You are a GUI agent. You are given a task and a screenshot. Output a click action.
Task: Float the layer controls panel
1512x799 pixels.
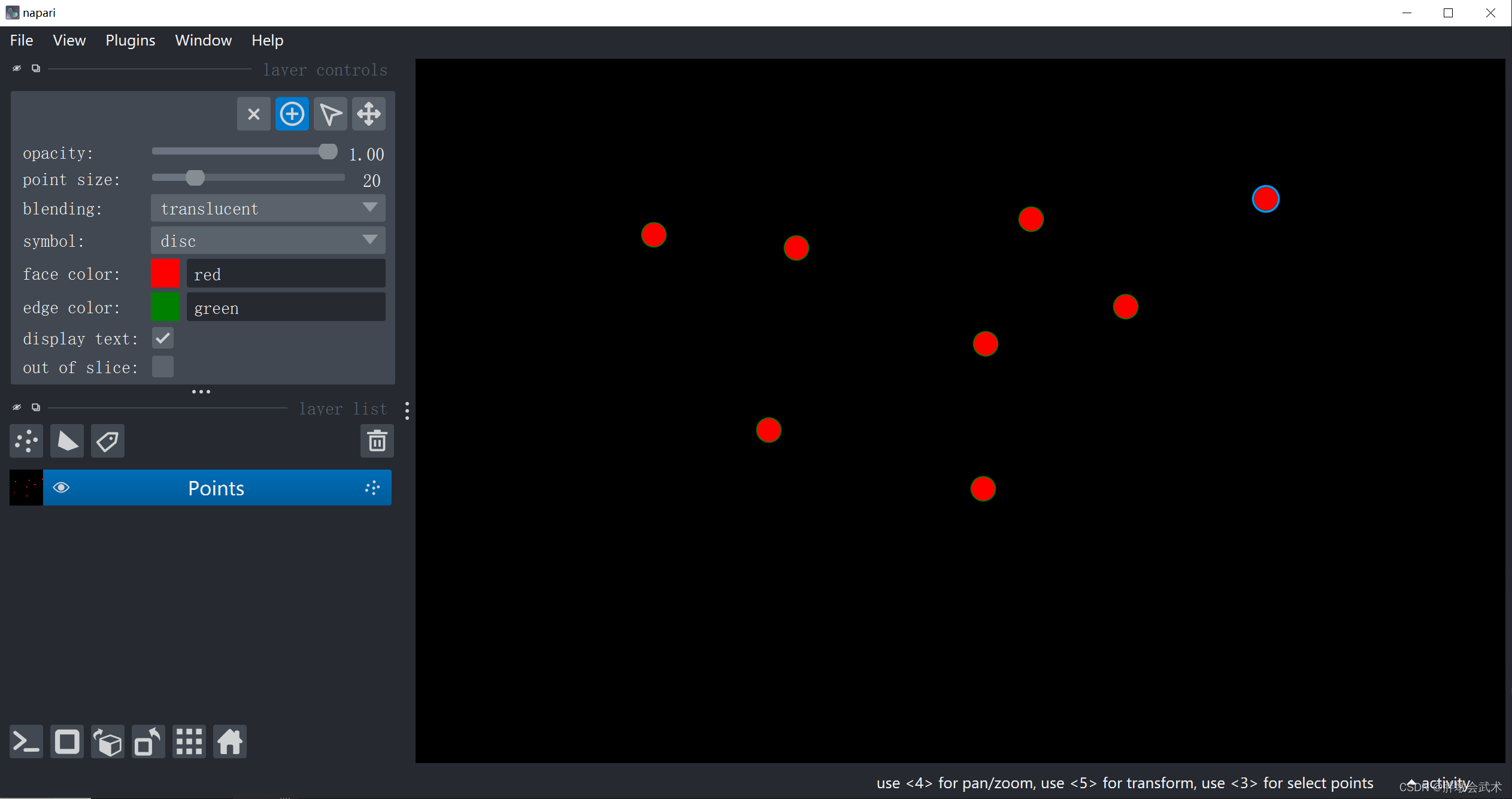tap(36, 68)
